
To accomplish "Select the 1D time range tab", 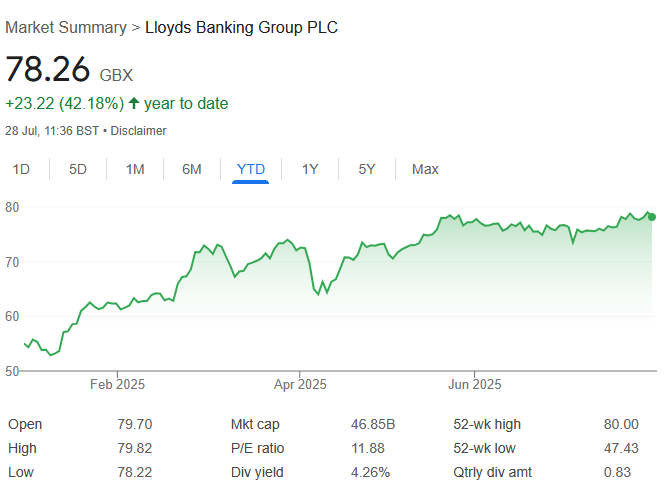I will click(21, 169).
